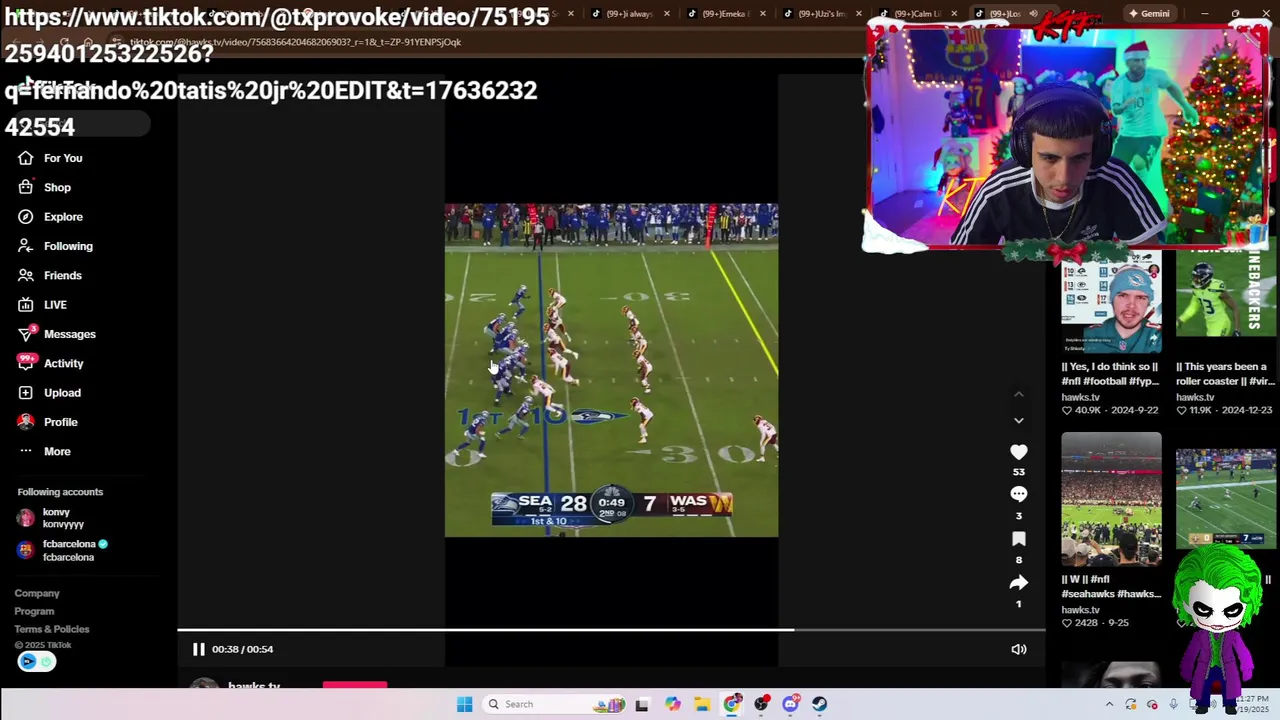This screenshot has height=720, width=1280.
Task: Click the red Follow button beside hawks.tv
Action: (355, 686)
